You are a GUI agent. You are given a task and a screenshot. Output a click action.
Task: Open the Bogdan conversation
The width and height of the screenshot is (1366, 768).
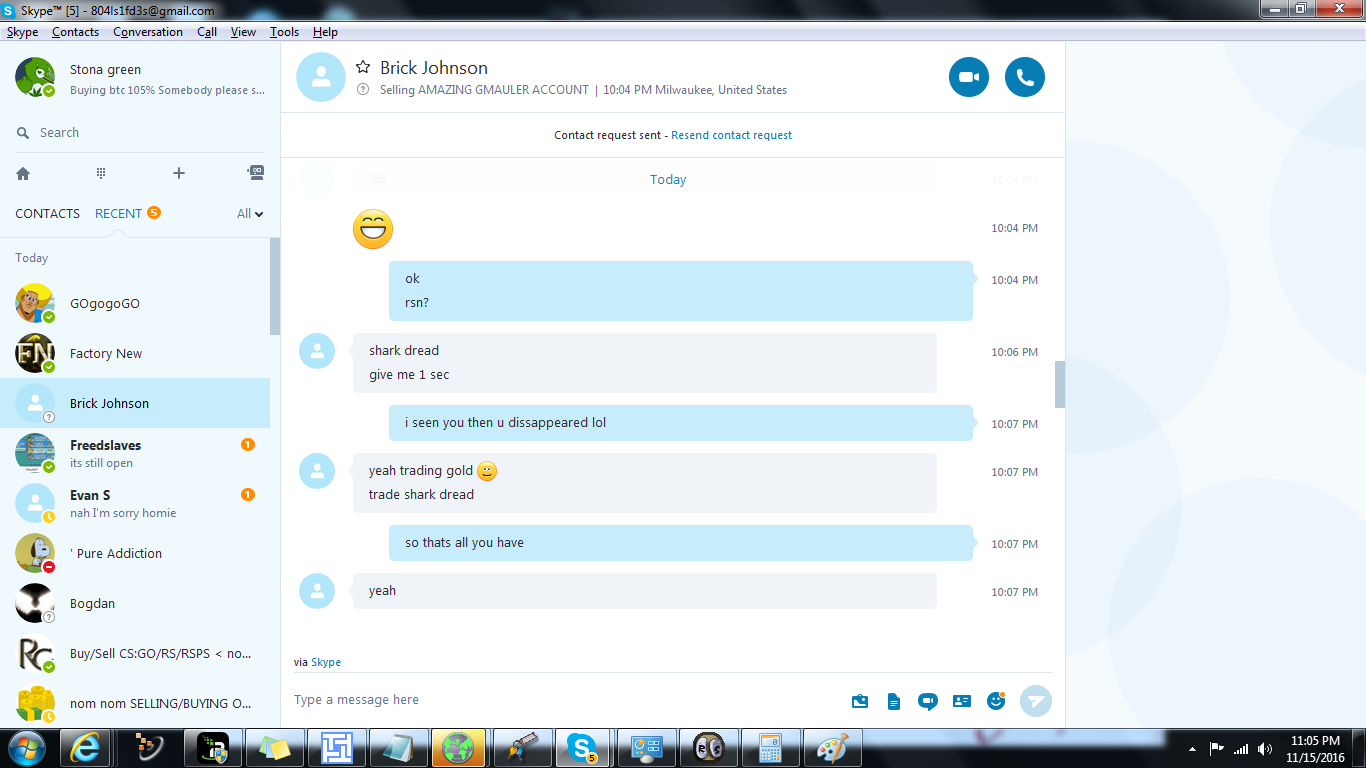click(x=135, y=603)
